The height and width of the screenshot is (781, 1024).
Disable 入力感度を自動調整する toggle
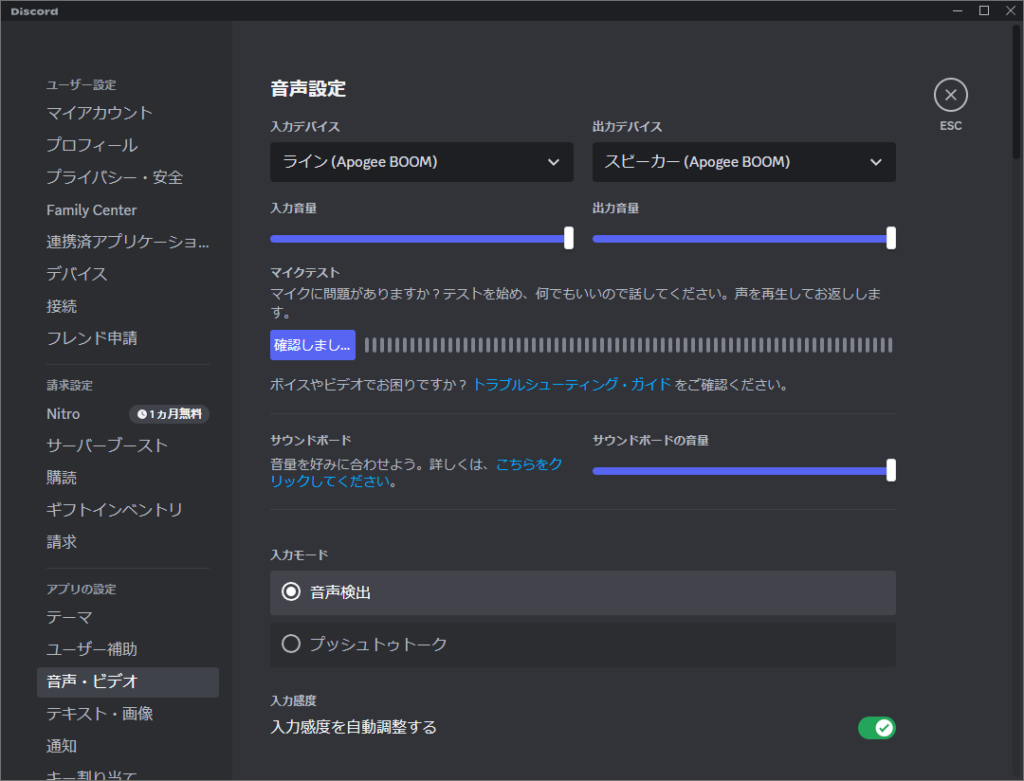pyautogui.click(x=877, y=728)
